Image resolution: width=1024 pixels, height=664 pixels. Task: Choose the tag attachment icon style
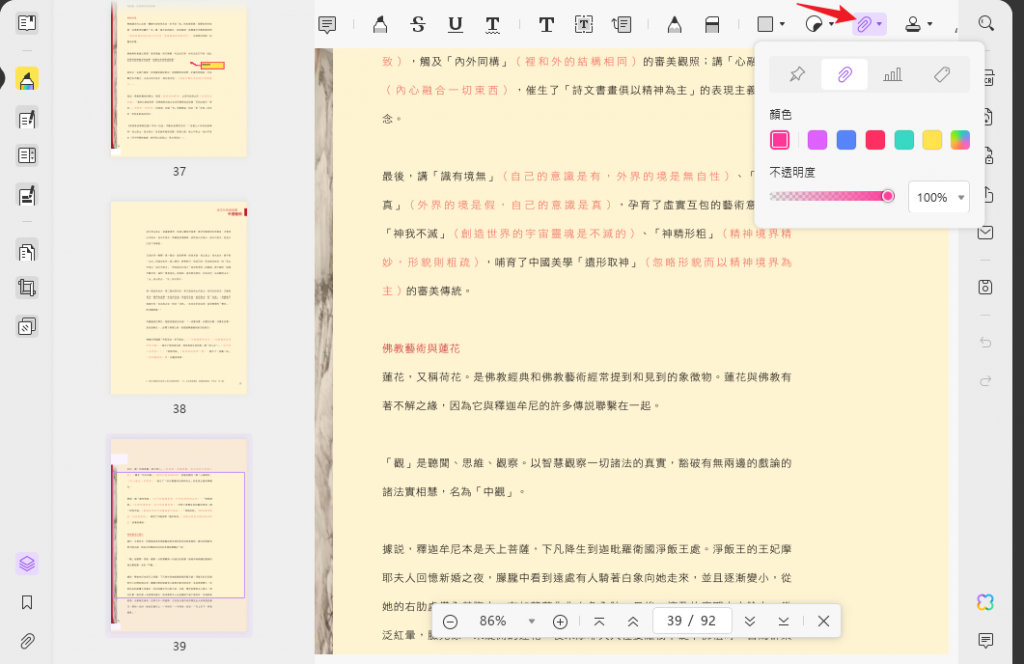pos(941,74)
